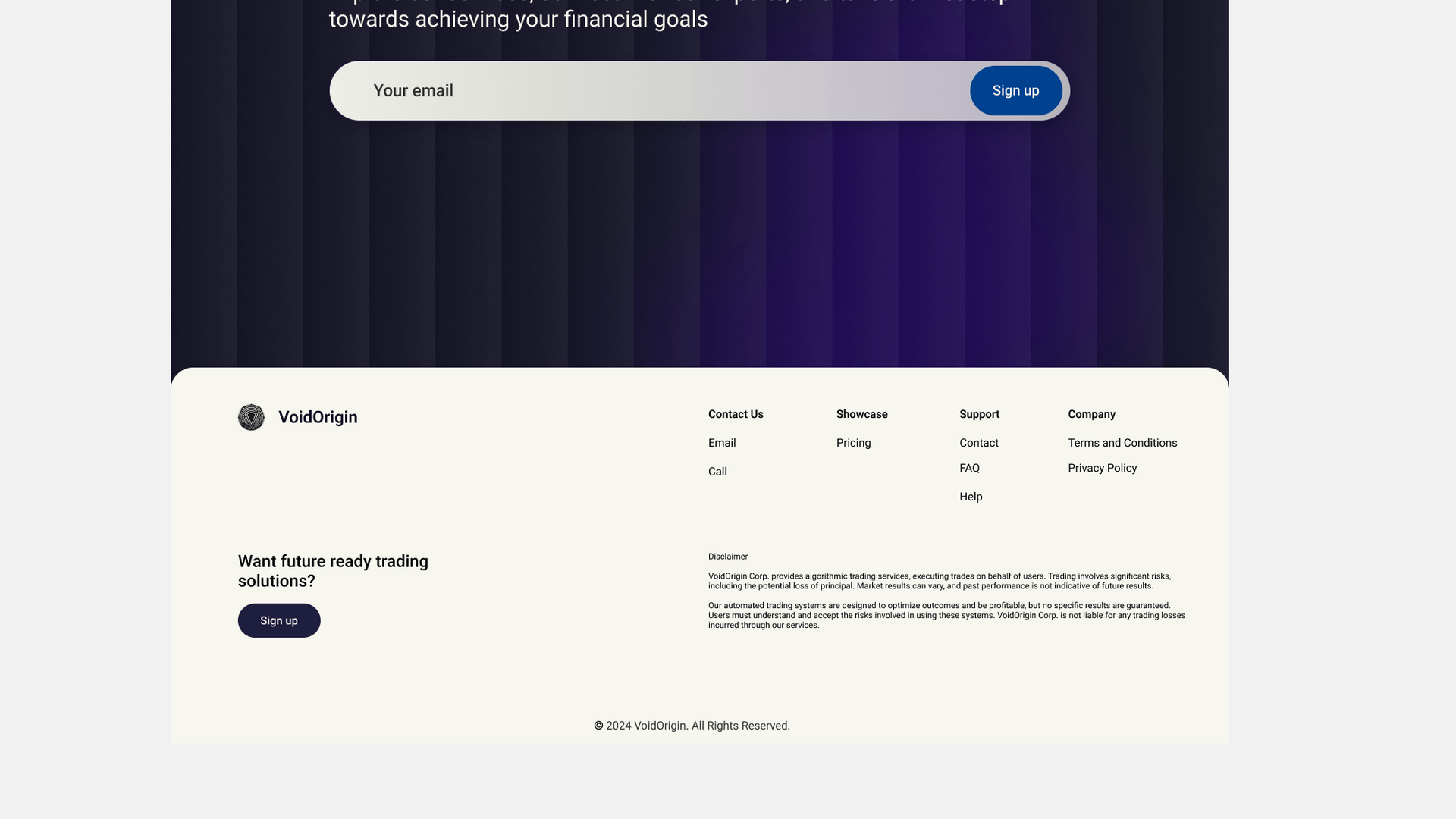
Task: Click the Contact Us column heading
Action: pyautogui.click(x=736, y=414)
